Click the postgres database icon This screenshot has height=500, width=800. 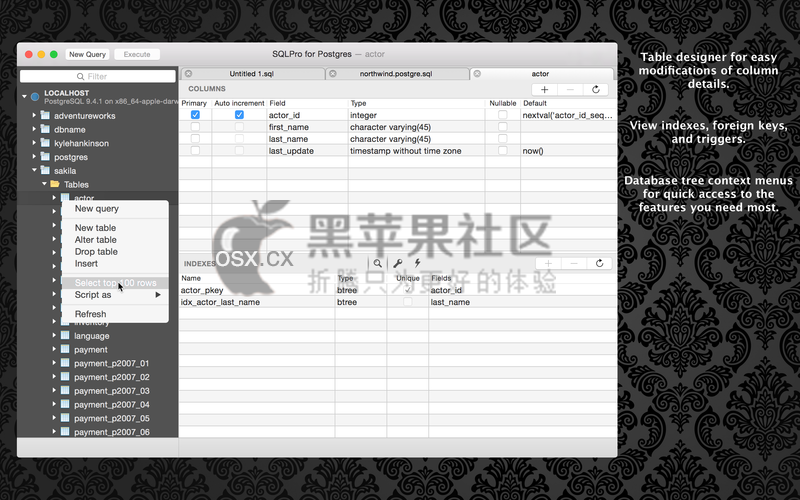(45, 157)
